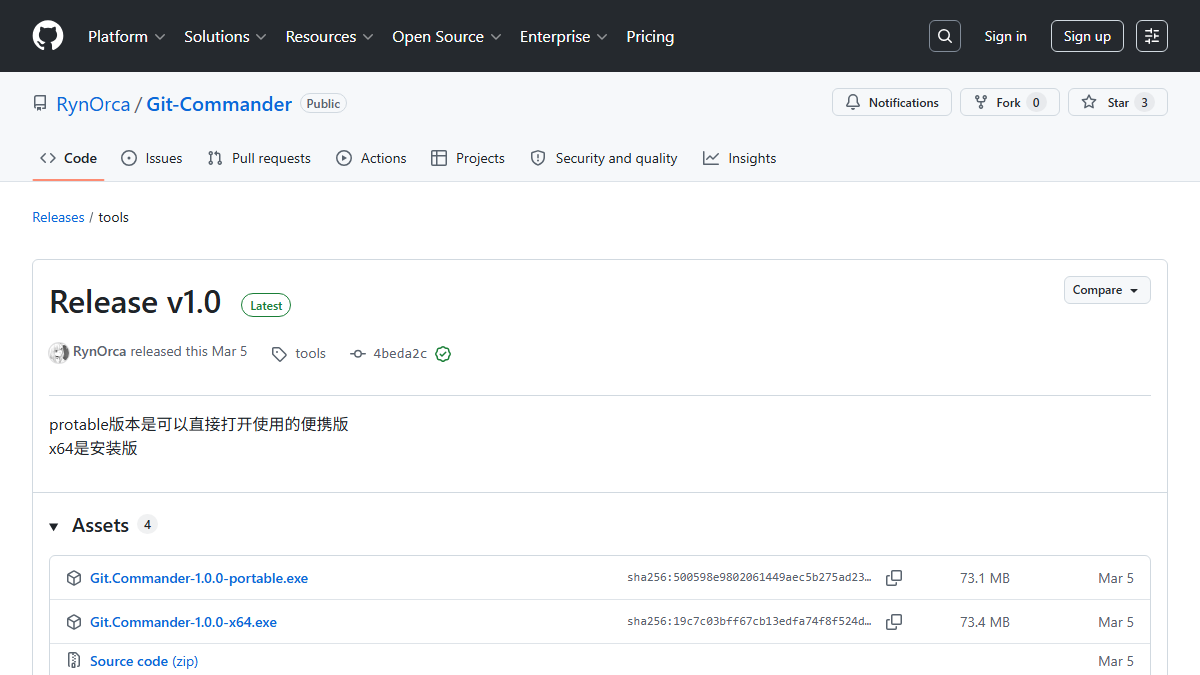This screenshot has height=675, width=1200.
Task: Click the tag icon beside tools
Action: 279,354
